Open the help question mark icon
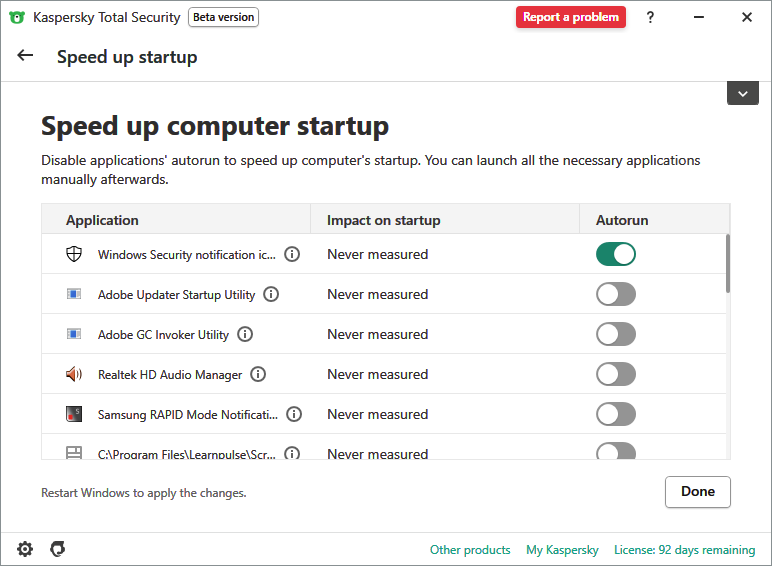Viewport: 772px width, 566px height. [650, 17]
